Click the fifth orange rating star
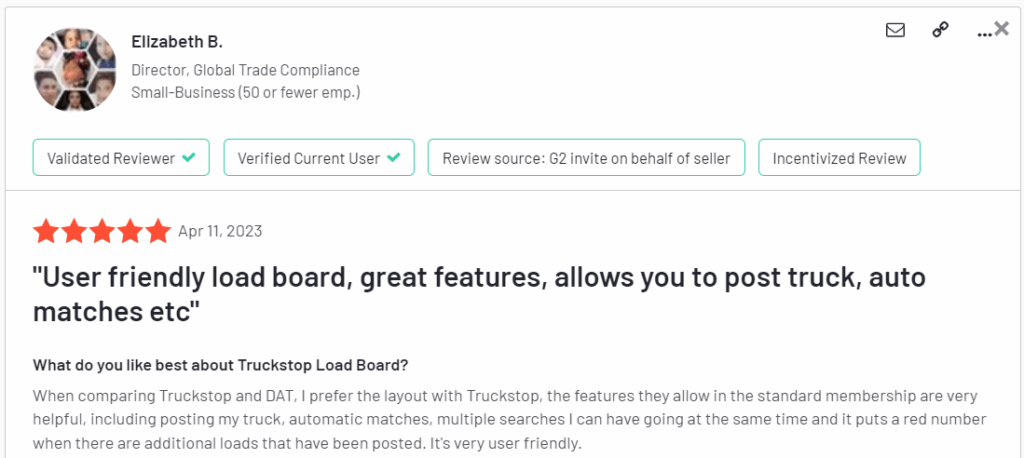This screenshot has height=458, width=1024. [x=158, y=232]
